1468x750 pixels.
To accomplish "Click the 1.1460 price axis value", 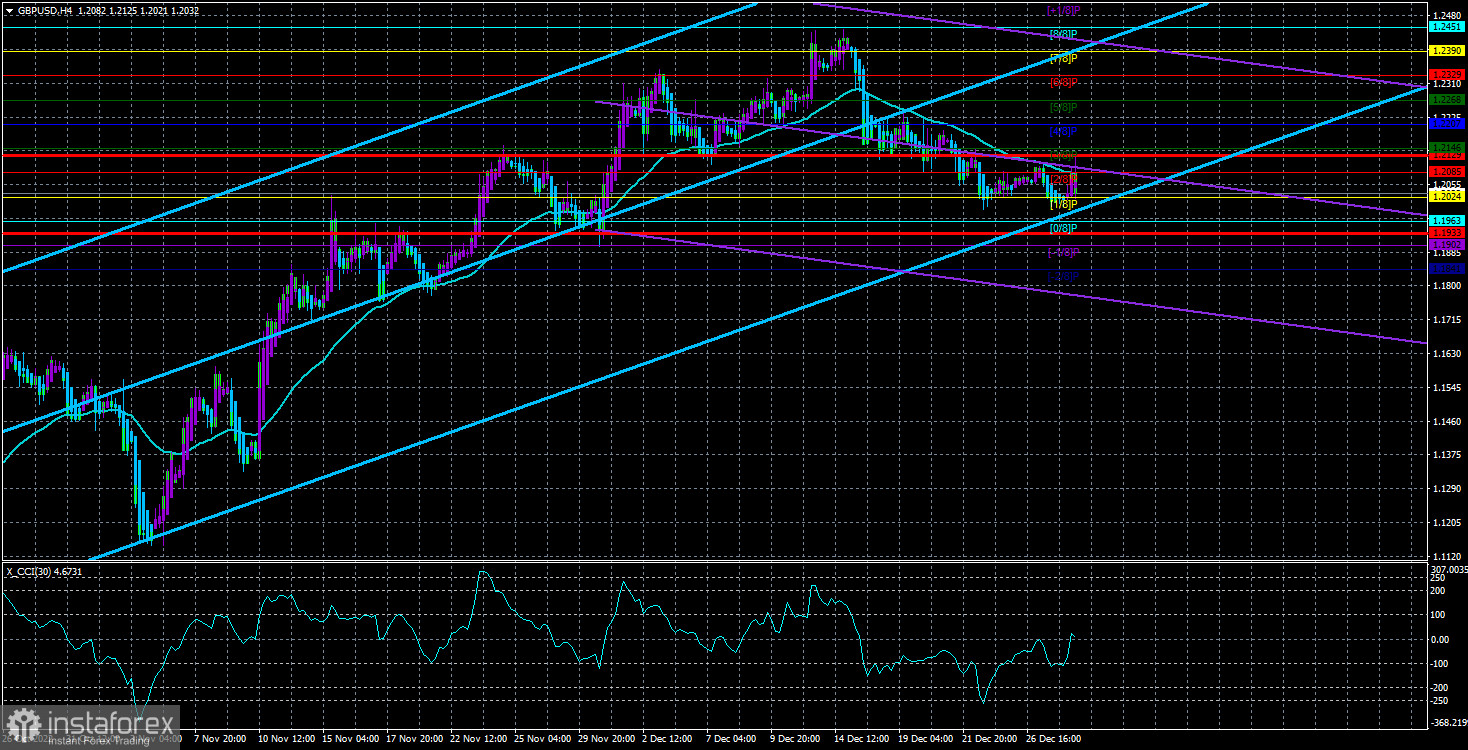I will point(1447,421).
